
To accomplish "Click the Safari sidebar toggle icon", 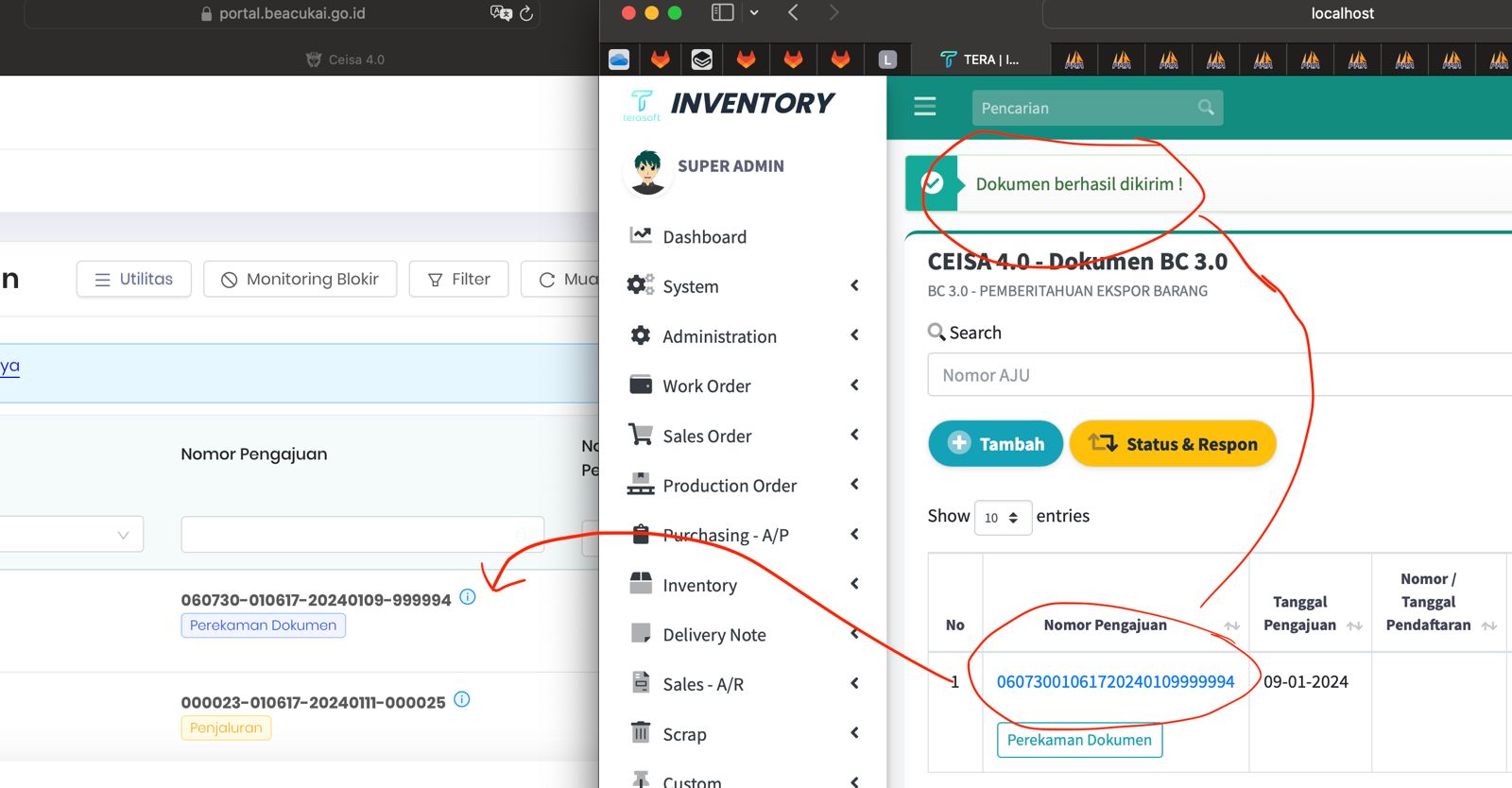I will pos(723,12).
